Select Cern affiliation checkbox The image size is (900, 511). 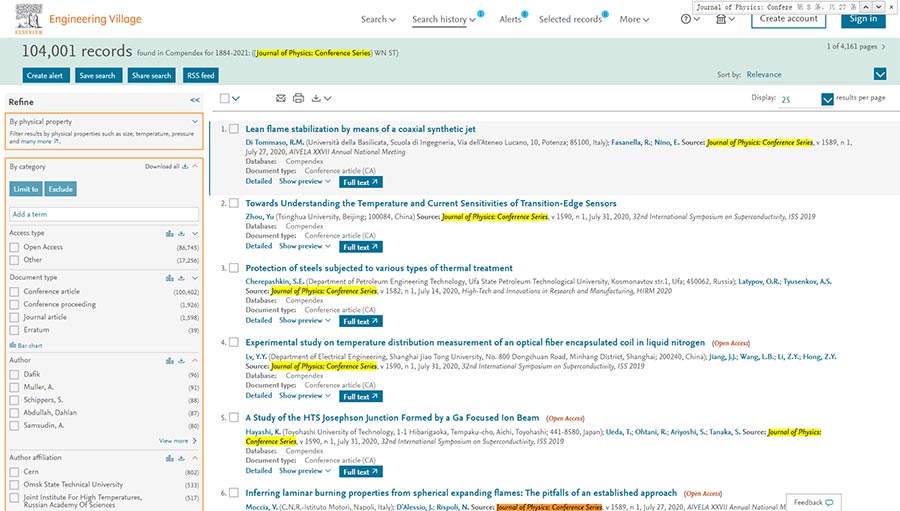tap(14, 472)
